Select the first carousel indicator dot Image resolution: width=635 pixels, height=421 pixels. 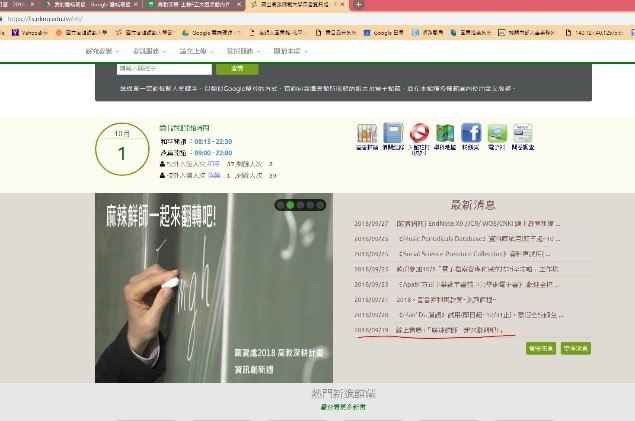point(280,205)
